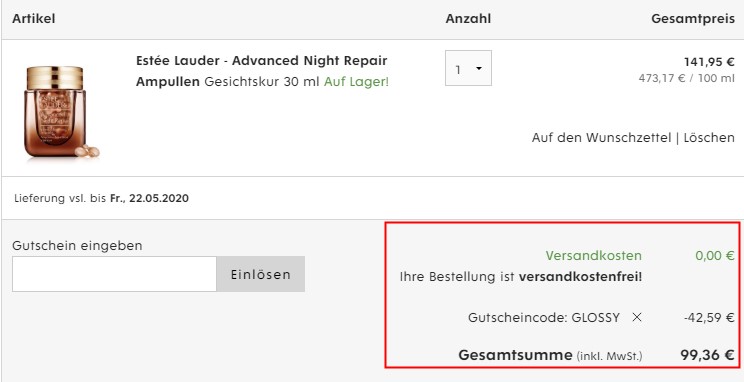Open the quantity dropdown arrow

479,69
